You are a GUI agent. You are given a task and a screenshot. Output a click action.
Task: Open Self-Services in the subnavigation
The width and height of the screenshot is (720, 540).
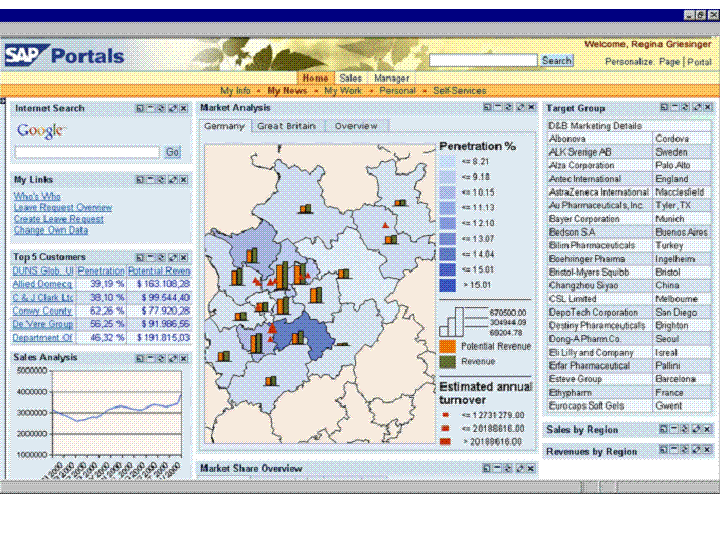point(460,90)
